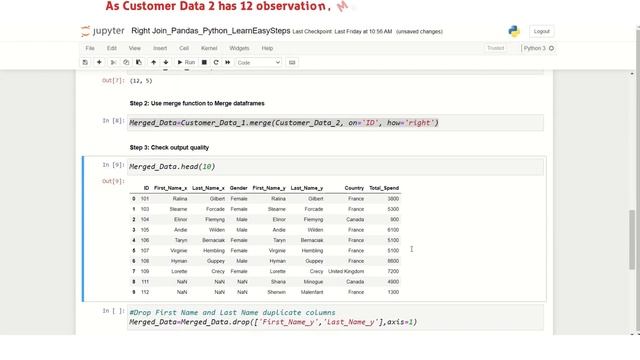Click Shana in First_Name_y column
Image resolution: width=640 pixels, height=360 pixels.
278,282
